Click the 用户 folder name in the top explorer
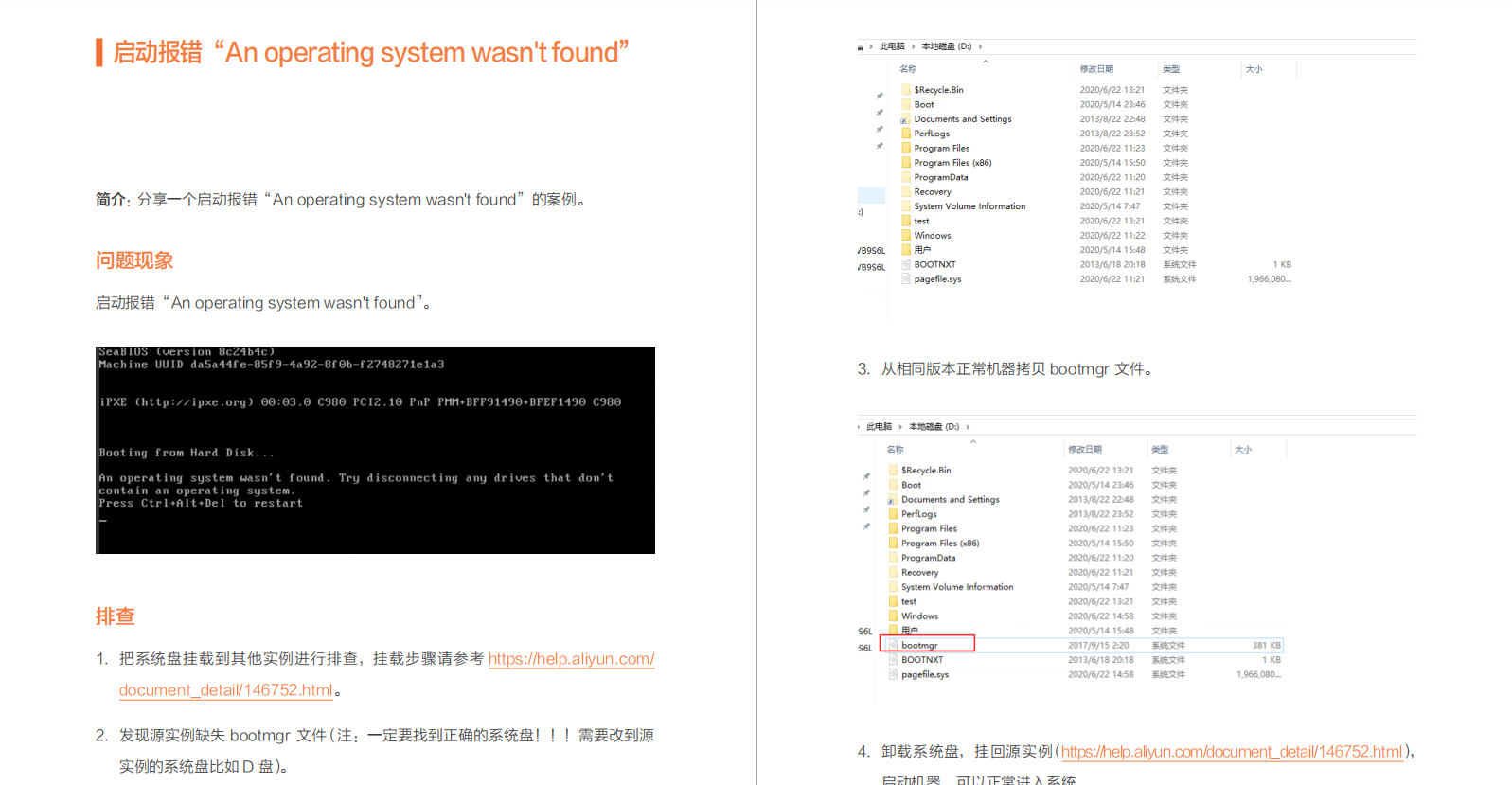Image resolution: width=1512 pixels, height=785 pixels. coord(922,250)
